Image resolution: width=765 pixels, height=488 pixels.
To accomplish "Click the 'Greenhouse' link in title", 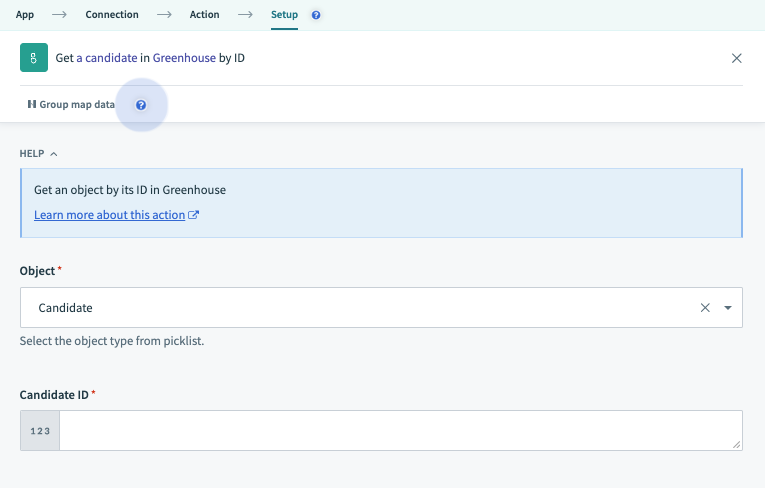I will pyautogui.click(x=184, y=58).
